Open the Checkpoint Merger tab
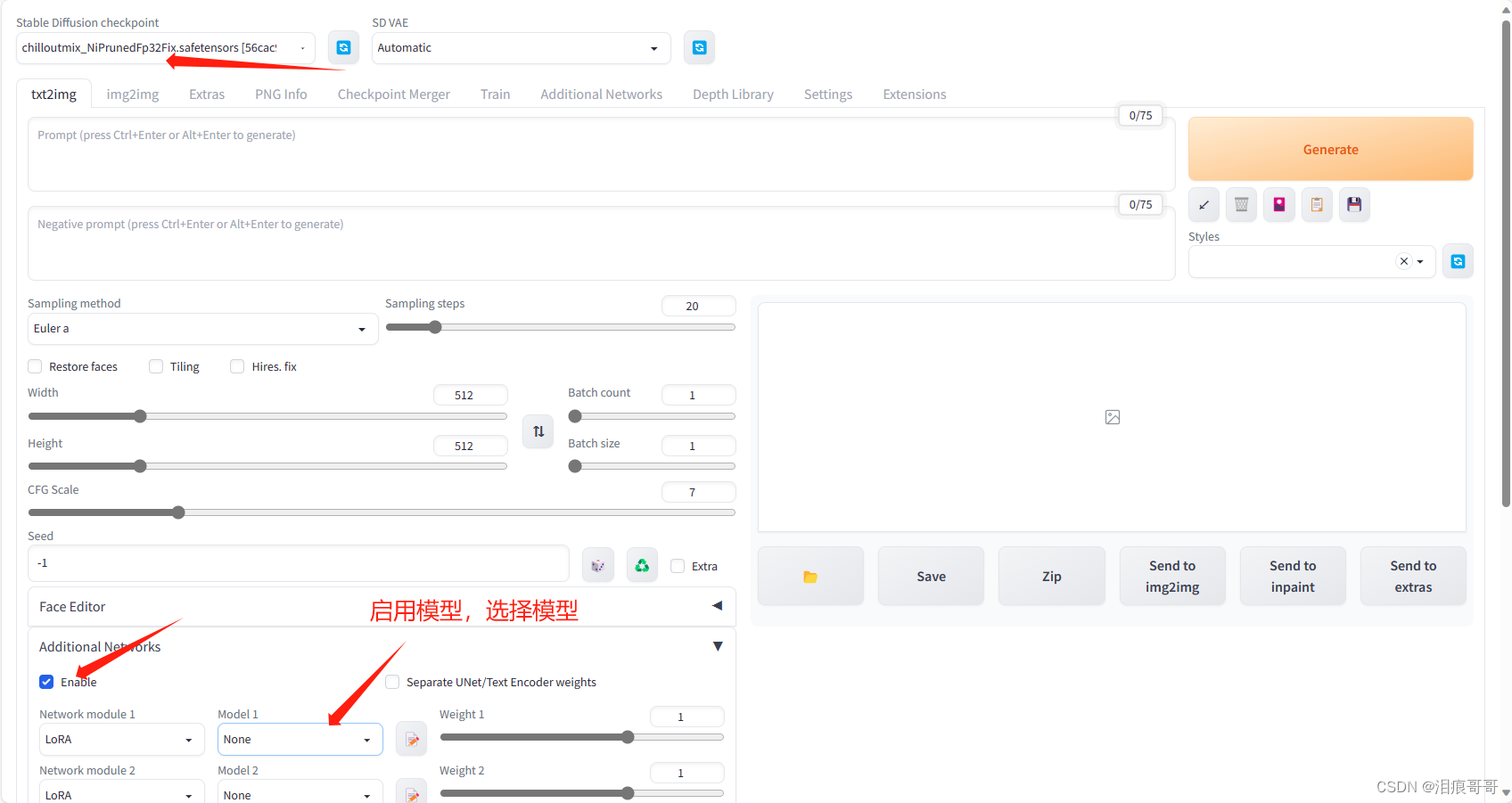This screenshot has height=803, width=1512. 394,94
